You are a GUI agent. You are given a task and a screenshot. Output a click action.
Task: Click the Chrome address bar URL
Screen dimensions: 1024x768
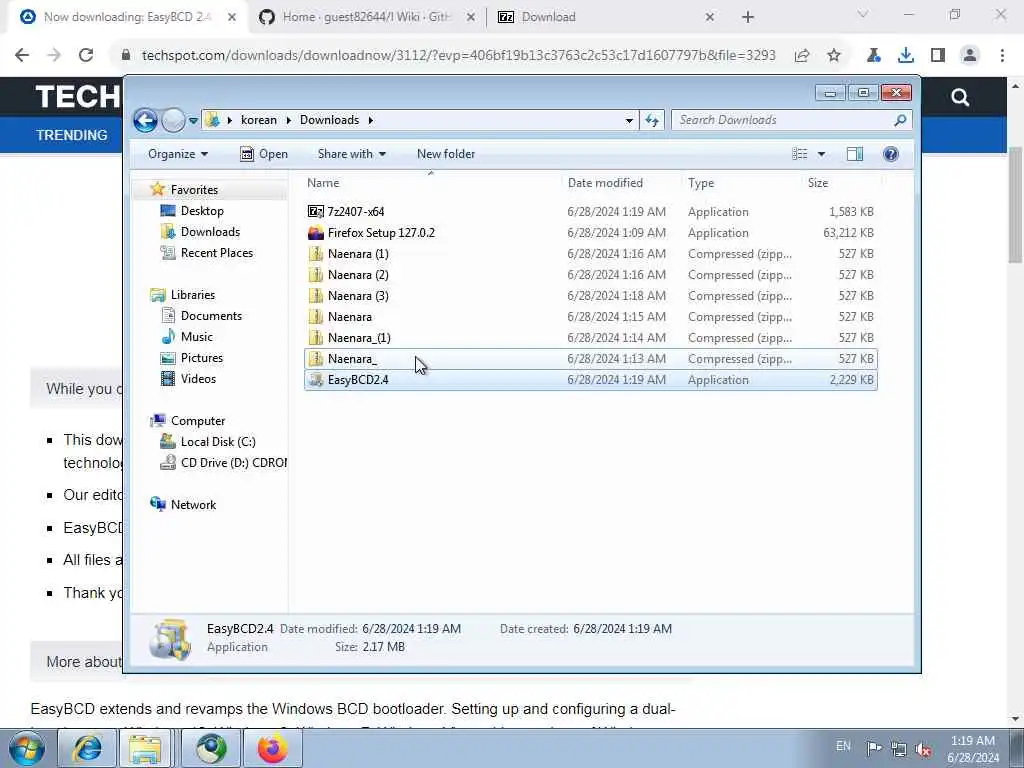[458, 56]
